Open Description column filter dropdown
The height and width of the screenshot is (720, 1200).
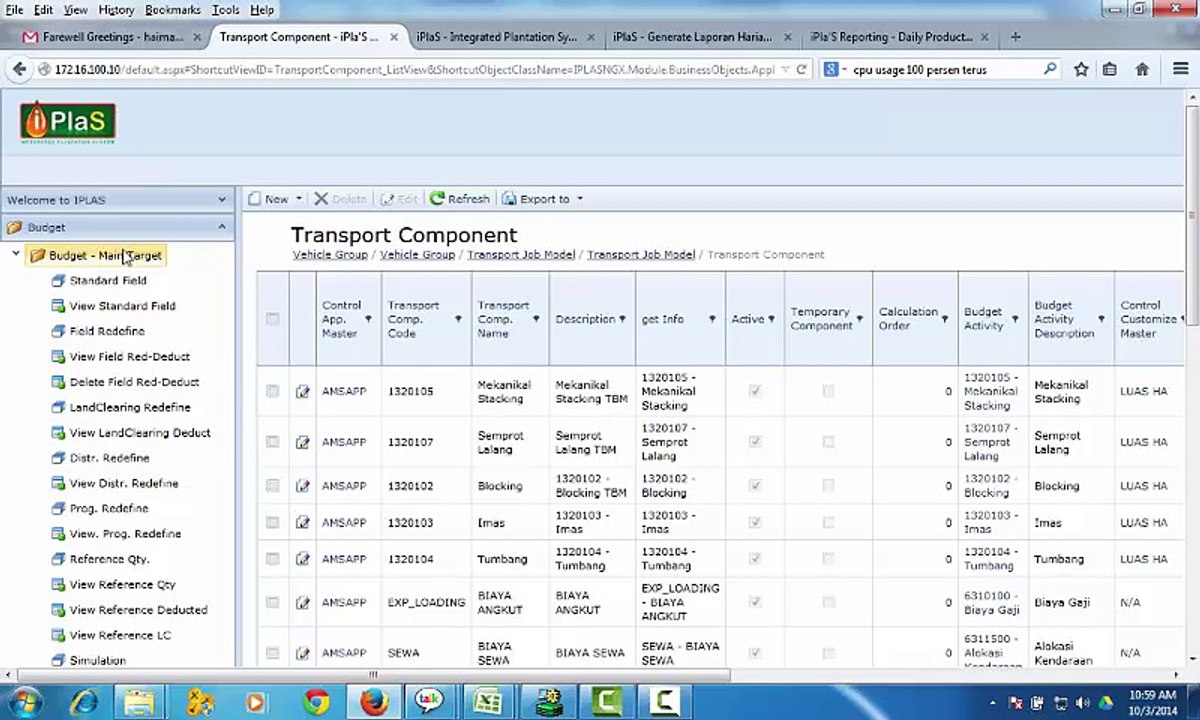pyautogui.click(x=624, y=319)
